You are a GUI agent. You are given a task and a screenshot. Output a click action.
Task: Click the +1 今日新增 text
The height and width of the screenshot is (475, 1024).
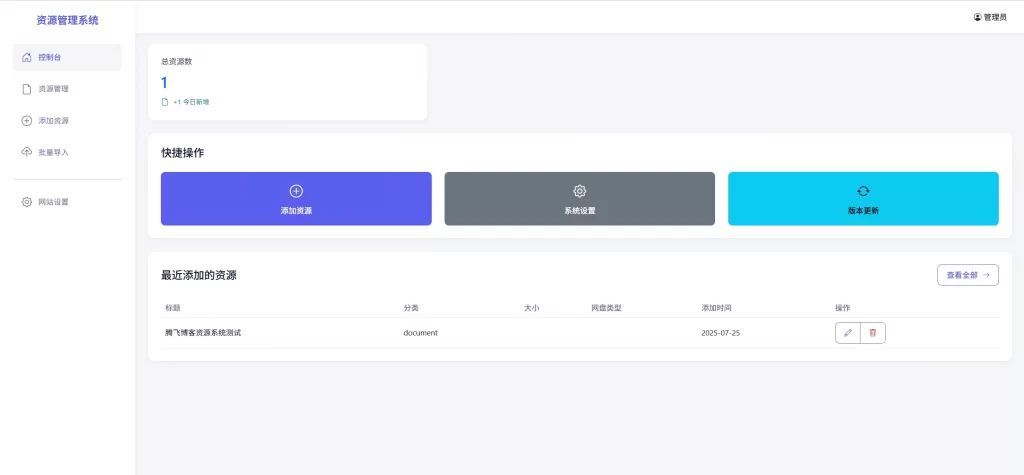(x=191, y=102)
